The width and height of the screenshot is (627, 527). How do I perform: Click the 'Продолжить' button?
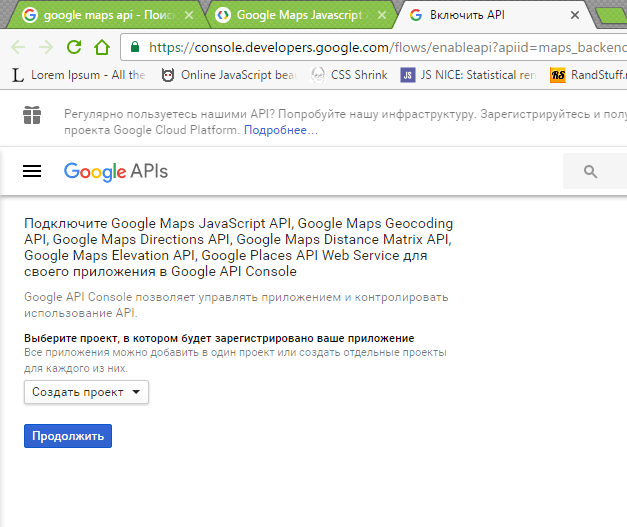(68, 436)
